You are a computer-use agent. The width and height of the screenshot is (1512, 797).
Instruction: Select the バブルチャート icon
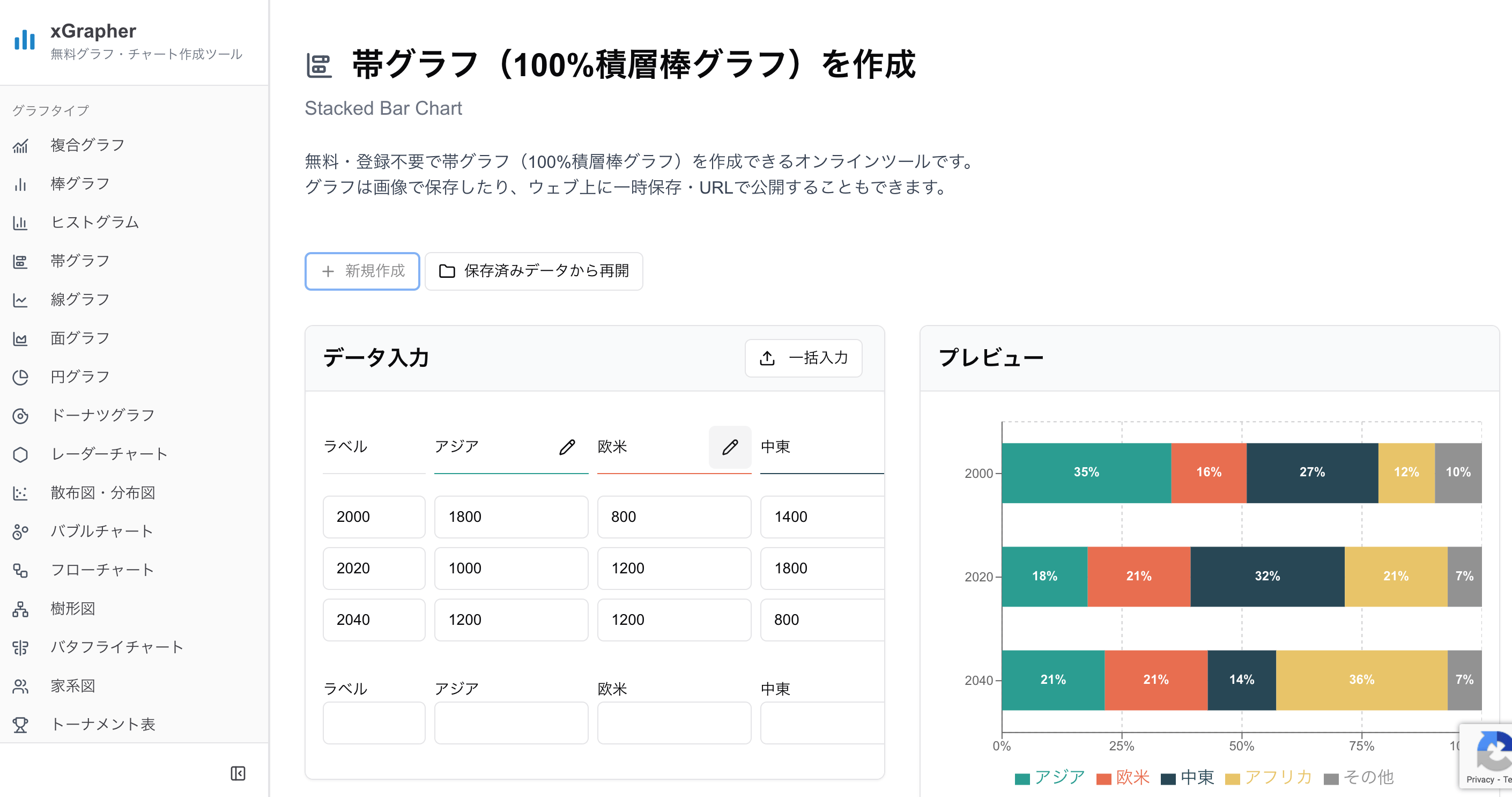click(21, 531)
